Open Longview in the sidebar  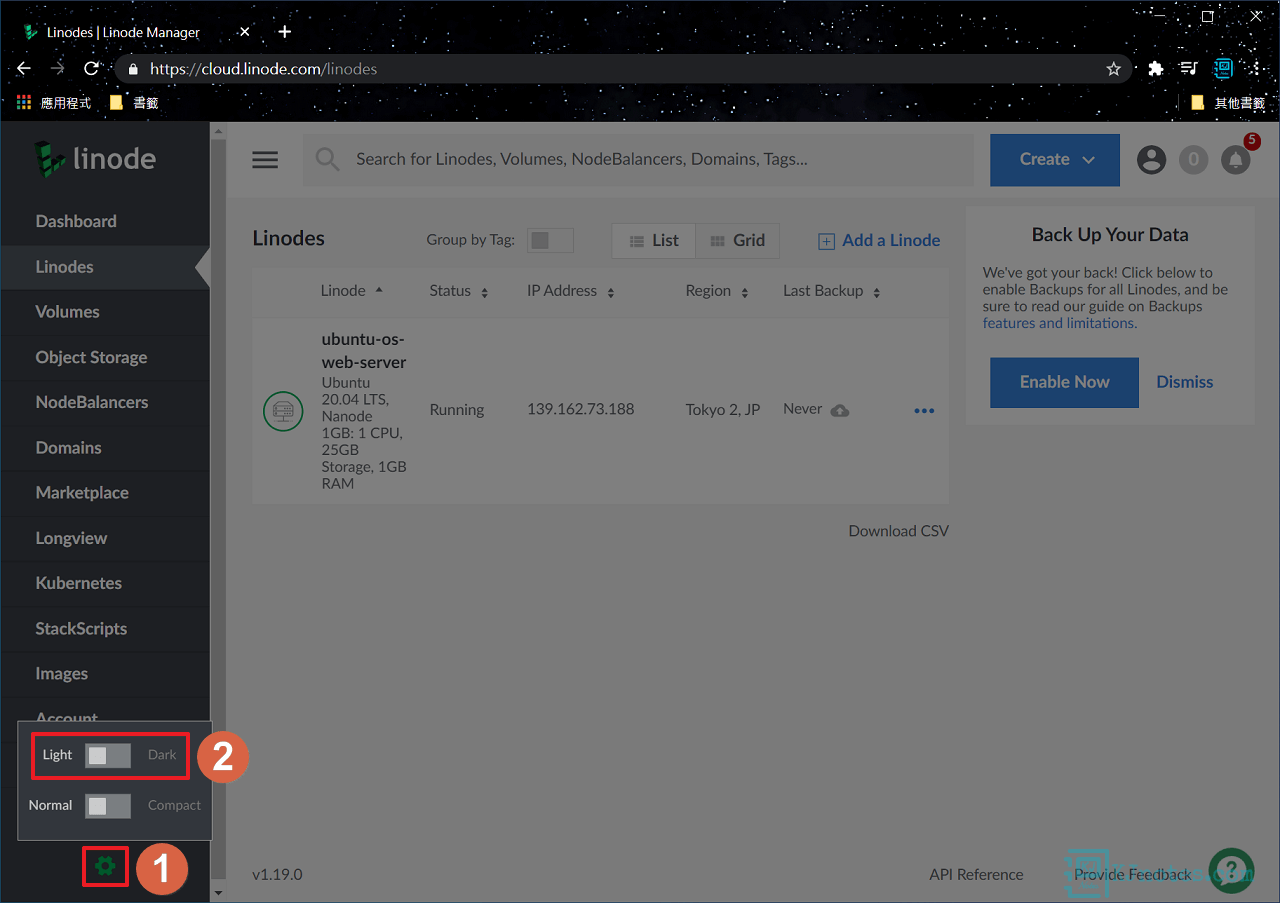(x=105, y=538)
